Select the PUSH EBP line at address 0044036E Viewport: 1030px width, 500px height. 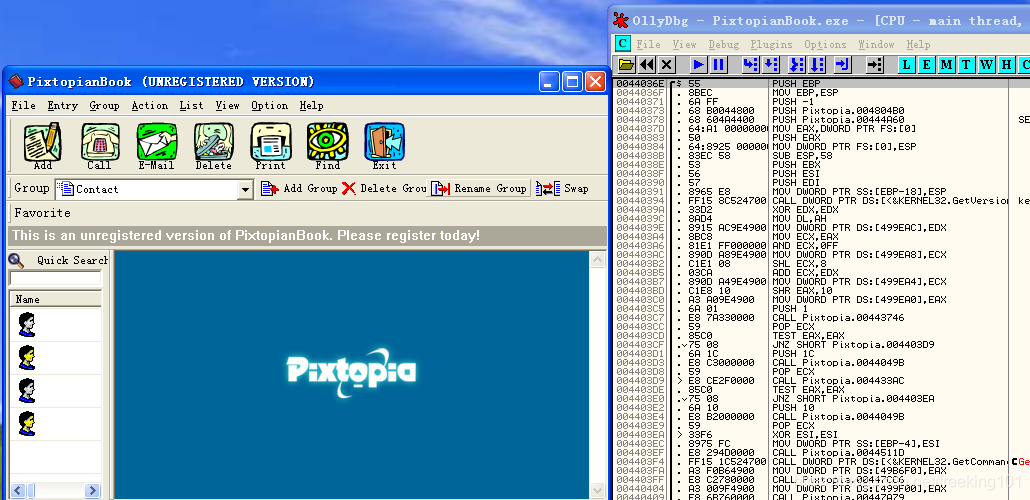[x=821, y=84]
